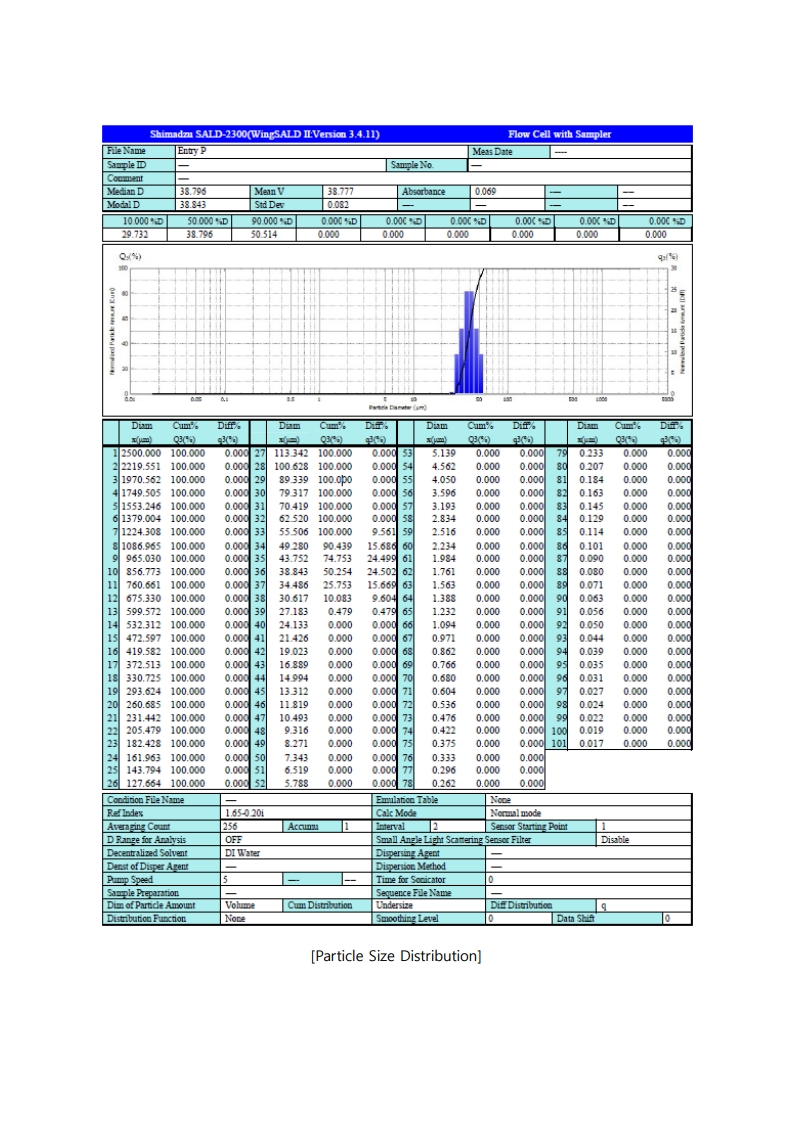Click diameter 2219.551 in row 2
This screenshot has height=1122, width=793.
141,467
